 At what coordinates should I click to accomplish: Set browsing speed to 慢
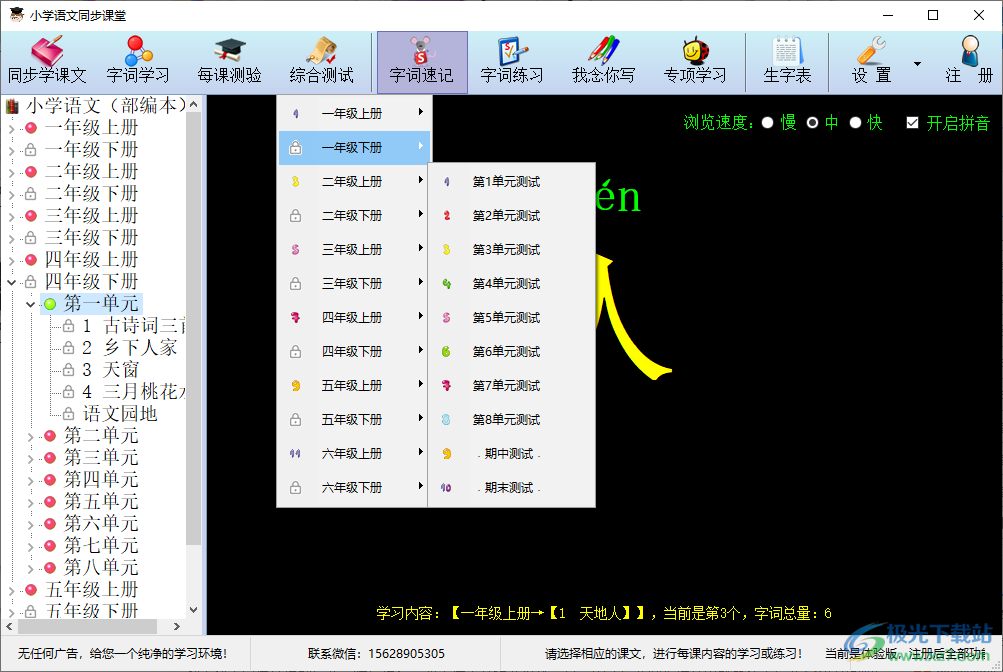point(765,123)
